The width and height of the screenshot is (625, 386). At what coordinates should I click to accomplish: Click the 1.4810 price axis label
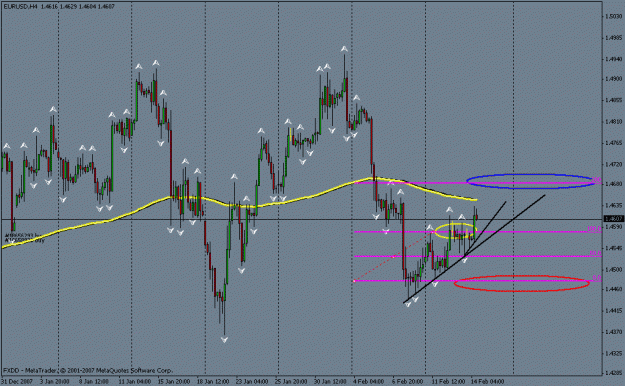tap(614, 122)
